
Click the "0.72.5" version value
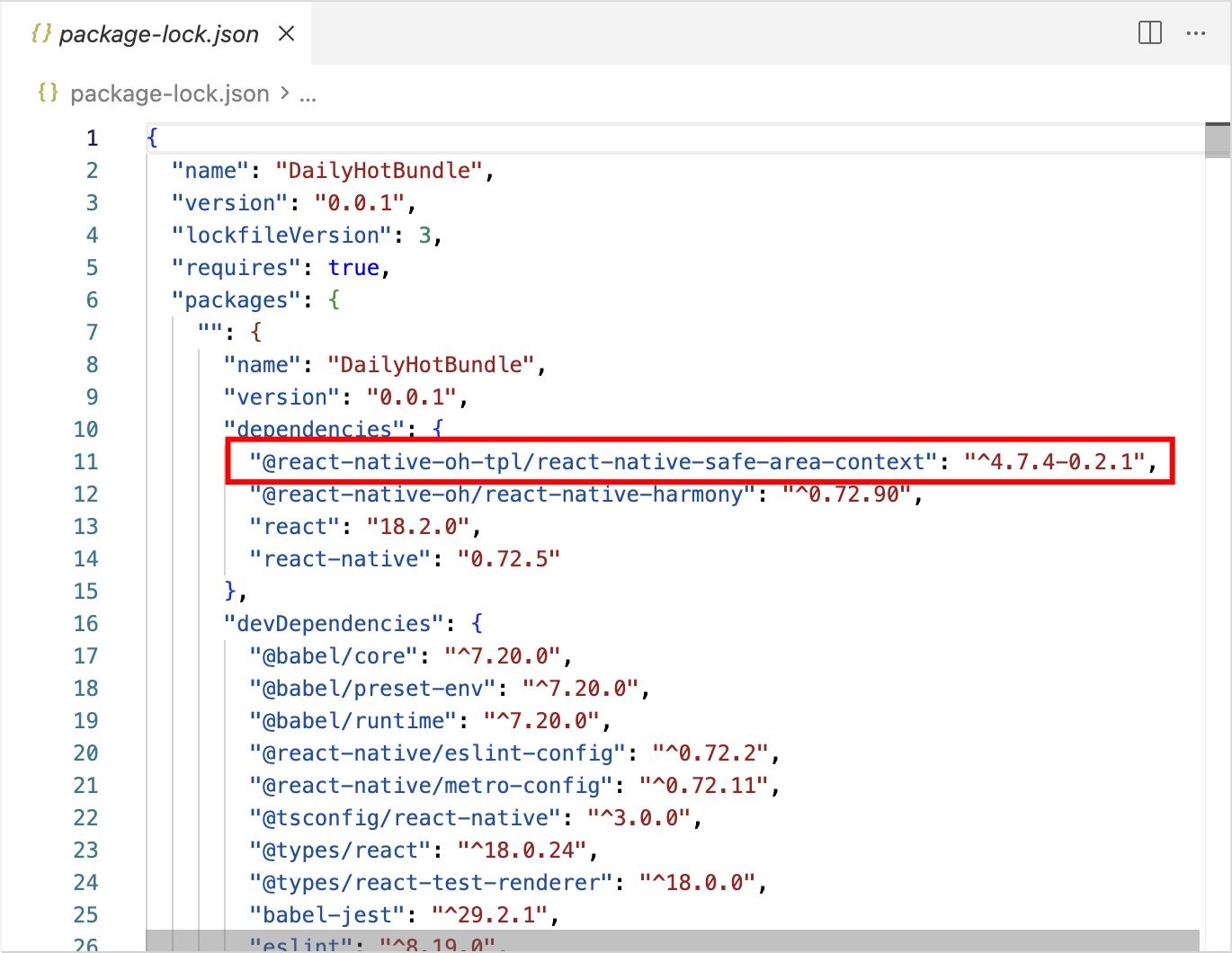[x=509, y=559]
